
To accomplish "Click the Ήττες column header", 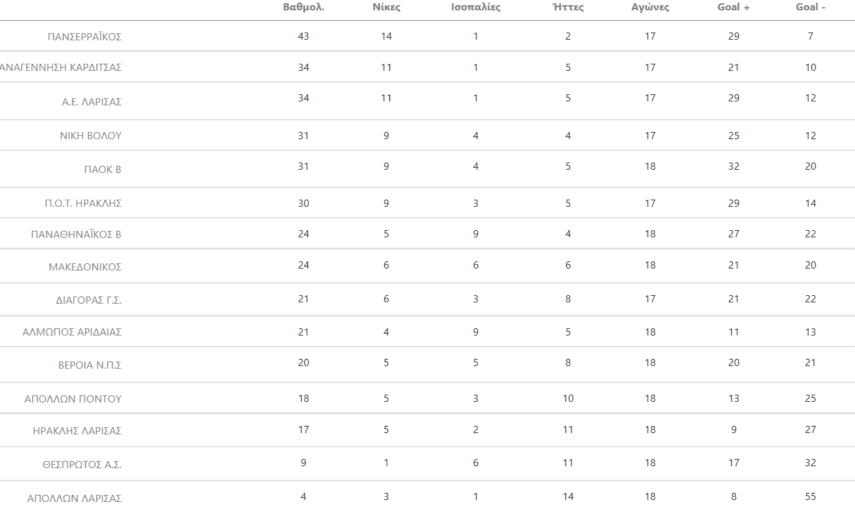I will tap(567, 7).
